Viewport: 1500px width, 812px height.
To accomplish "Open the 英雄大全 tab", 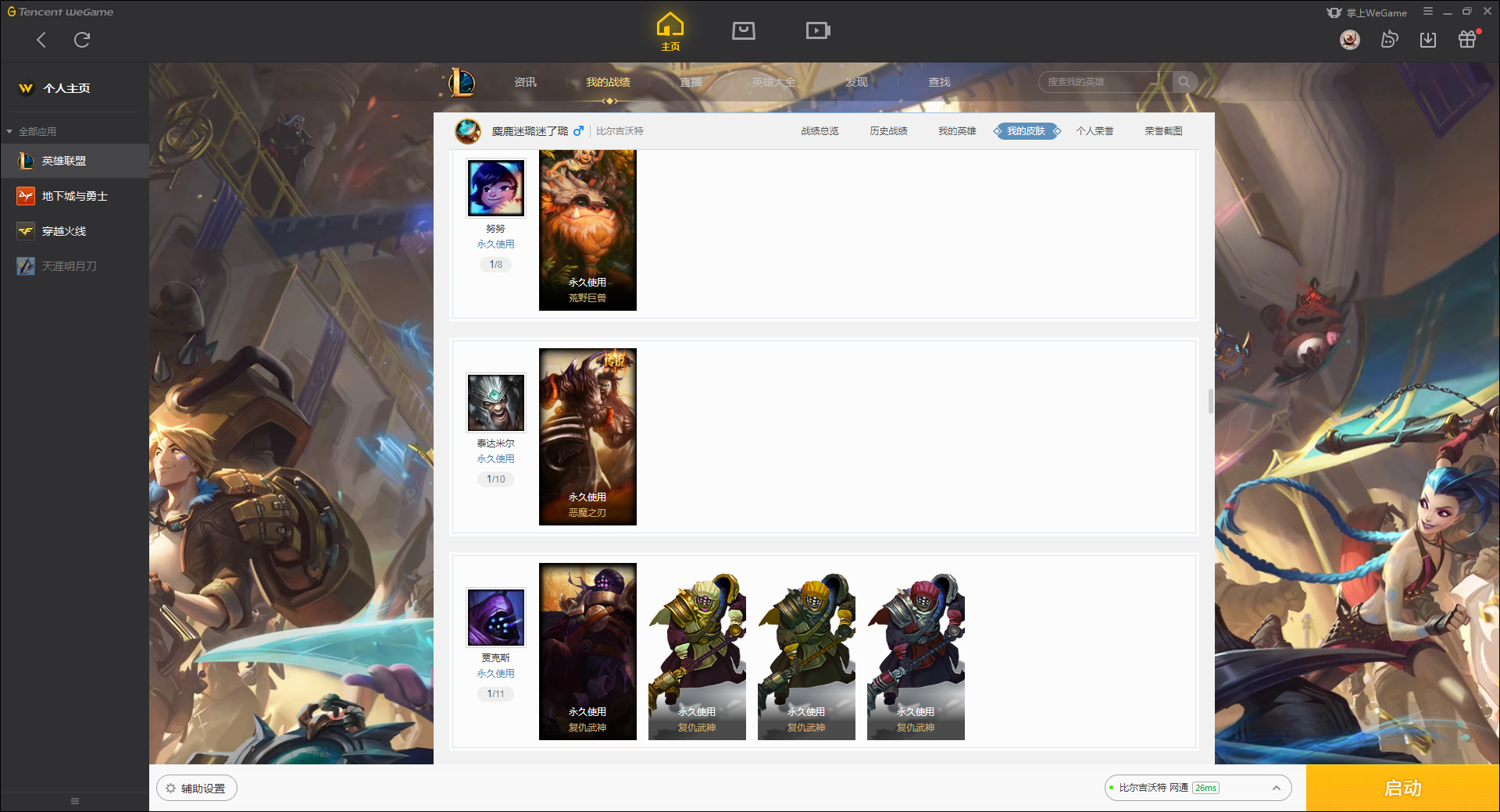I will [x=773, y=82].
